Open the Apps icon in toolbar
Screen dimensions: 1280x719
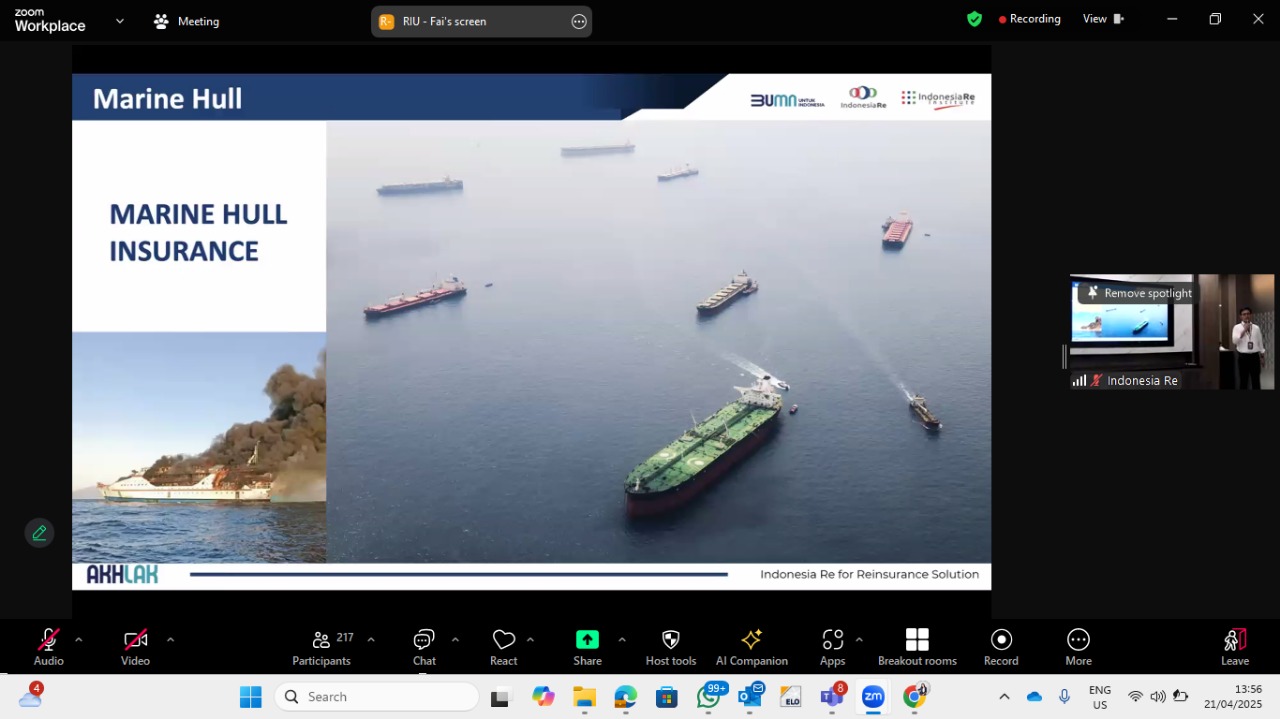click(833, 640)
